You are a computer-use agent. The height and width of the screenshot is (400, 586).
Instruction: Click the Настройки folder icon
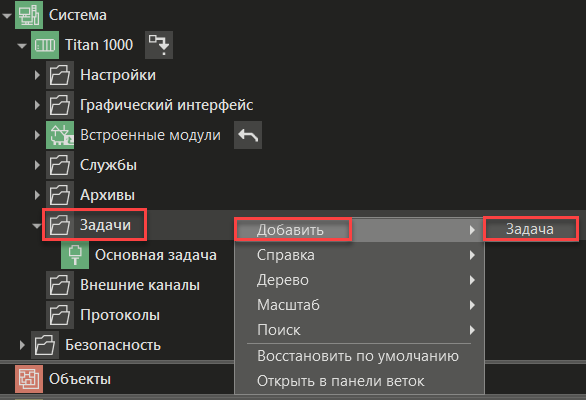(x=60, y=75)
